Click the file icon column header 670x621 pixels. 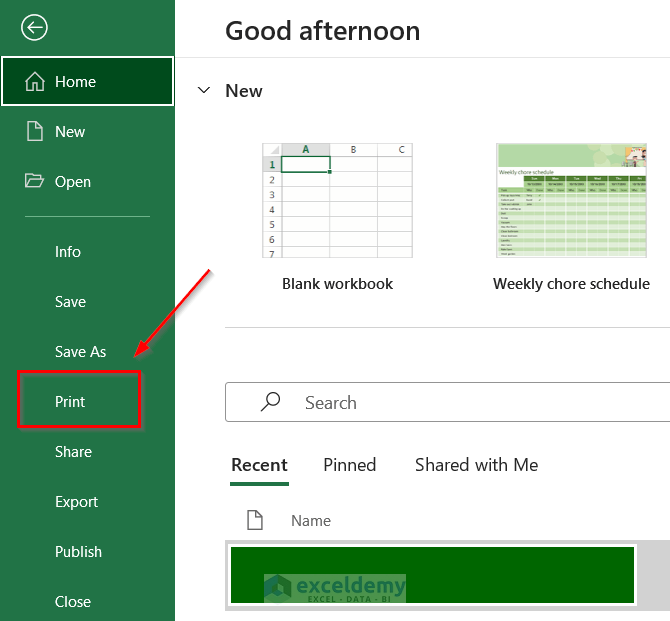tap(255, 520)
